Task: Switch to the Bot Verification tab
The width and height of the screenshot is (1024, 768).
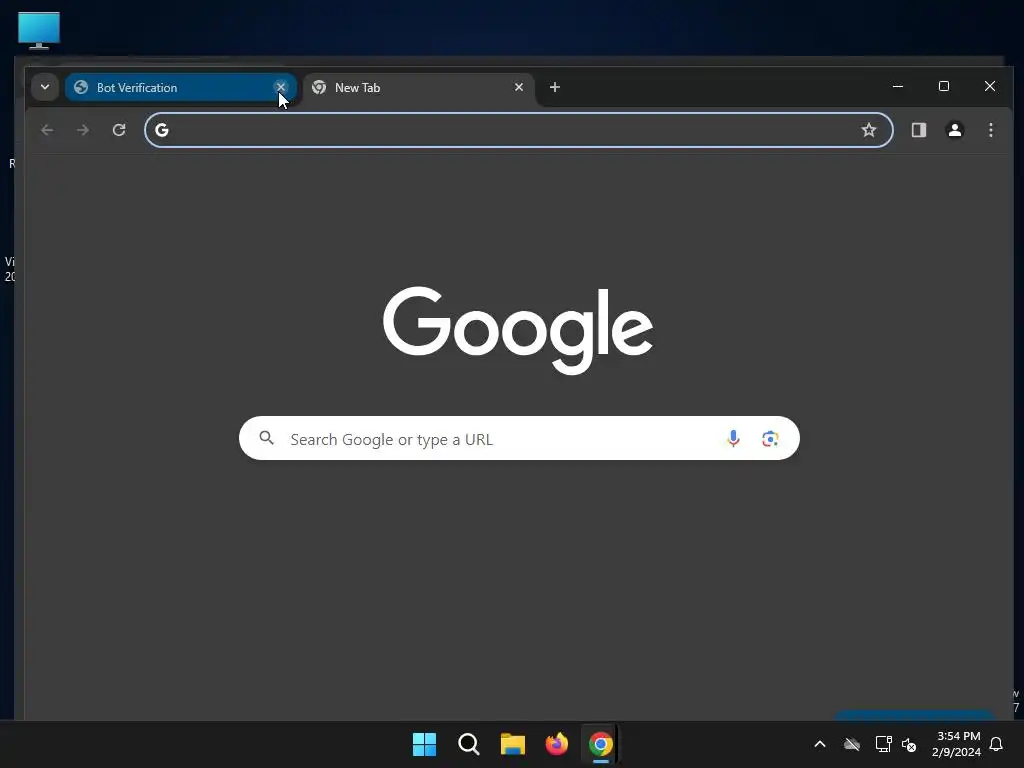Action: tap(181, 88)
